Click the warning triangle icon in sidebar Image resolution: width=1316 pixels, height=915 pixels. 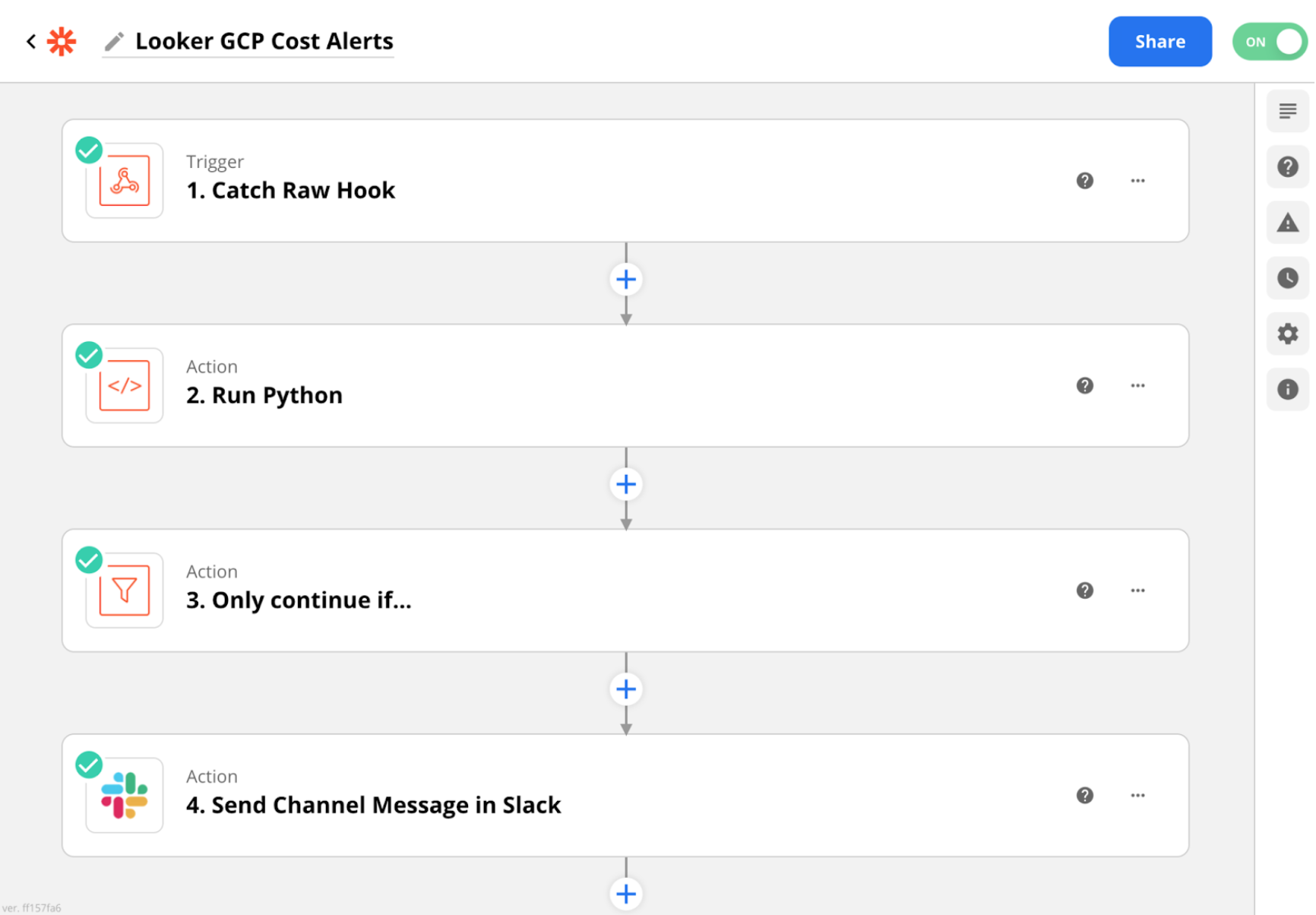pyautogui.click(x=1287, y=222)
